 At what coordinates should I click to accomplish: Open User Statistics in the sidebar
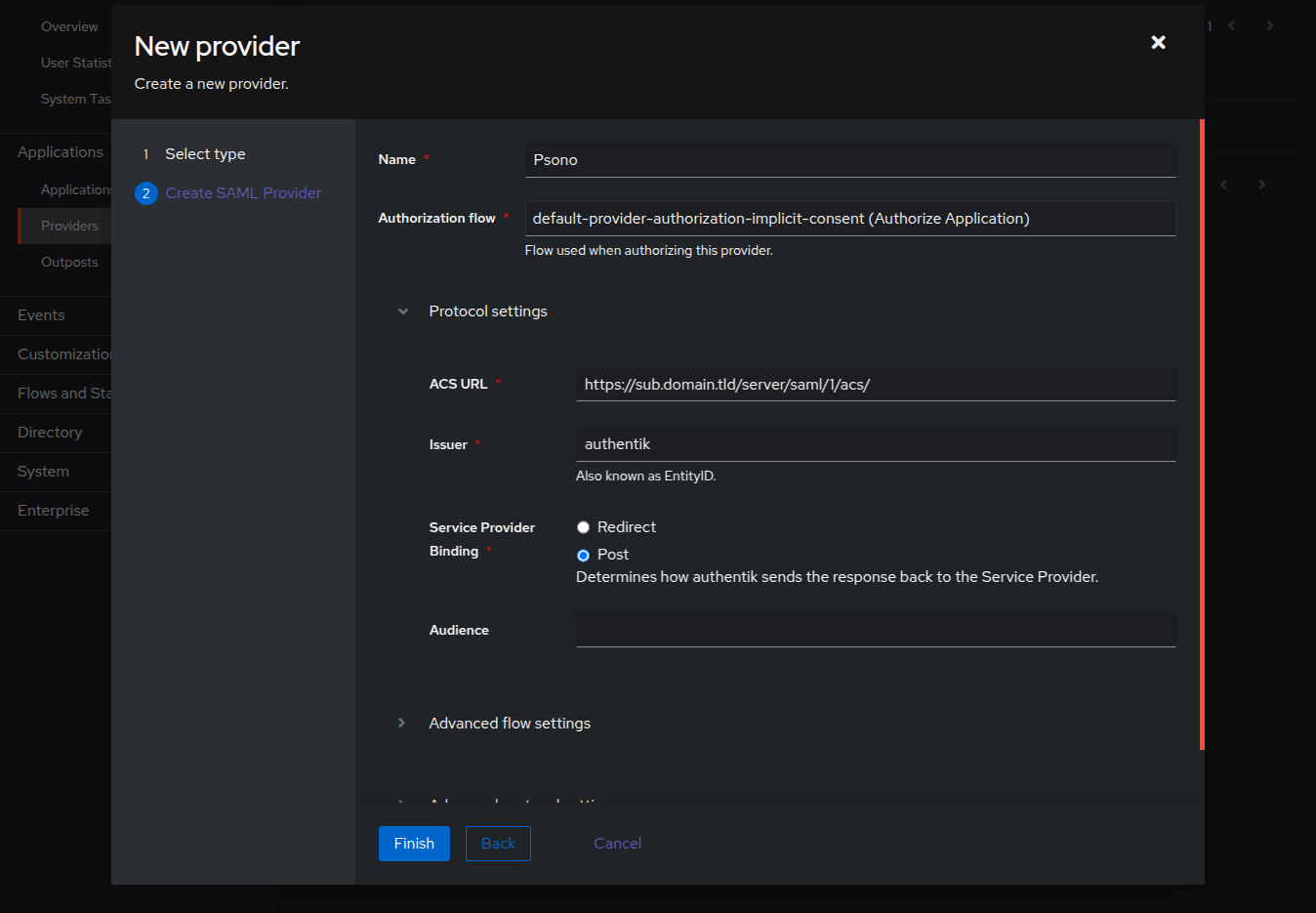(76, 62)
